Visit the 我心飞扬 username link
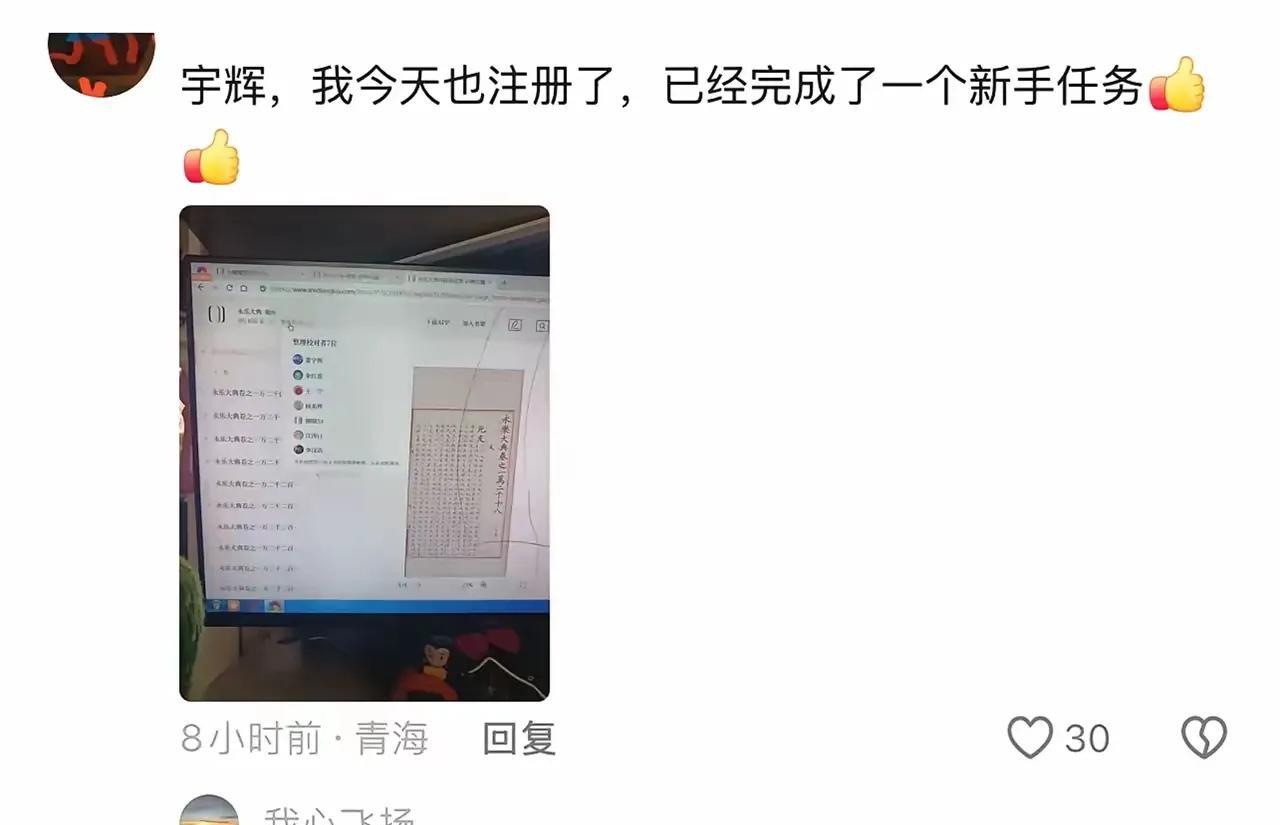The image size is (1280, 825). click(x=339, y=814)
